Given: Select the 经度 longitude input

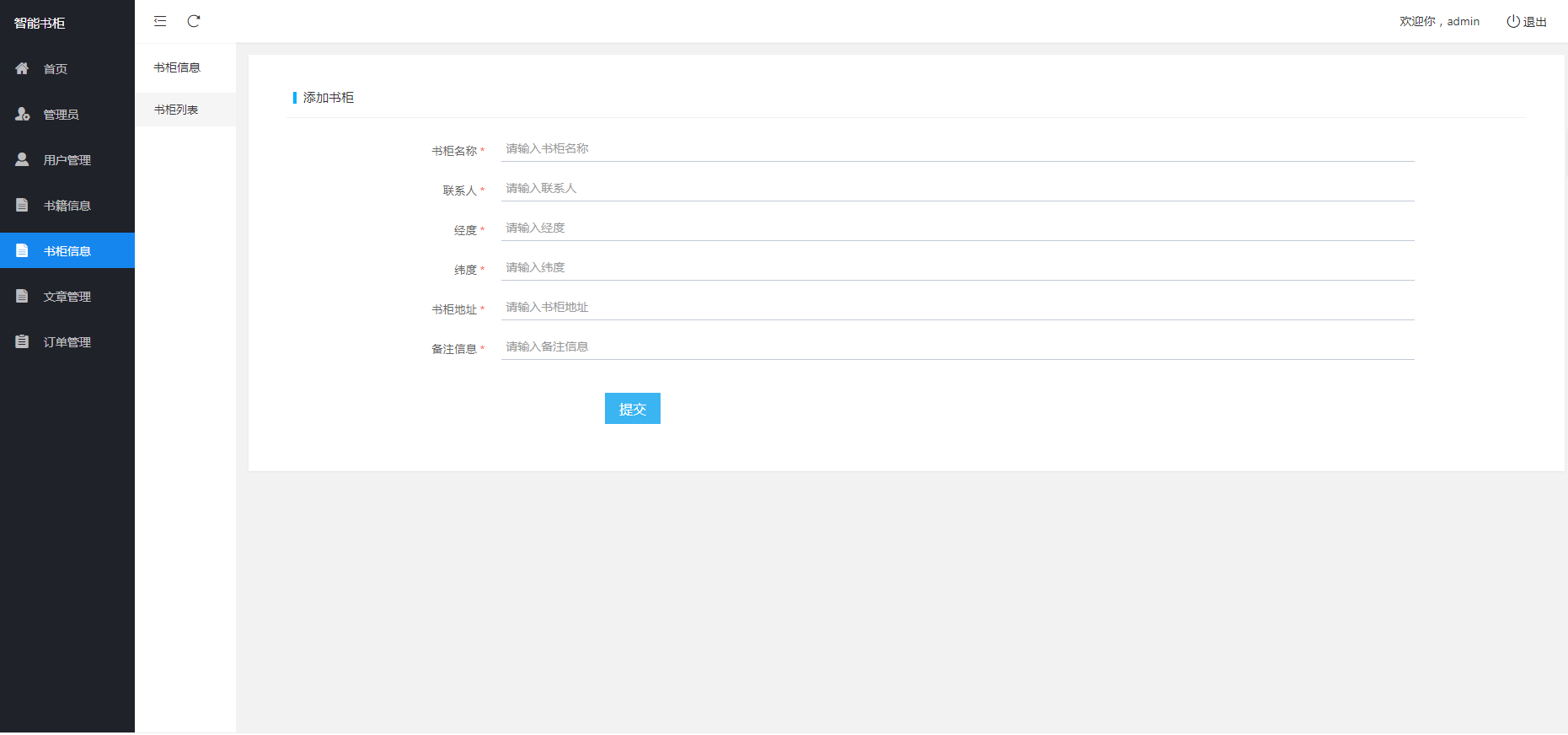Looking at the screenshot, I should (x=957, y=228).
